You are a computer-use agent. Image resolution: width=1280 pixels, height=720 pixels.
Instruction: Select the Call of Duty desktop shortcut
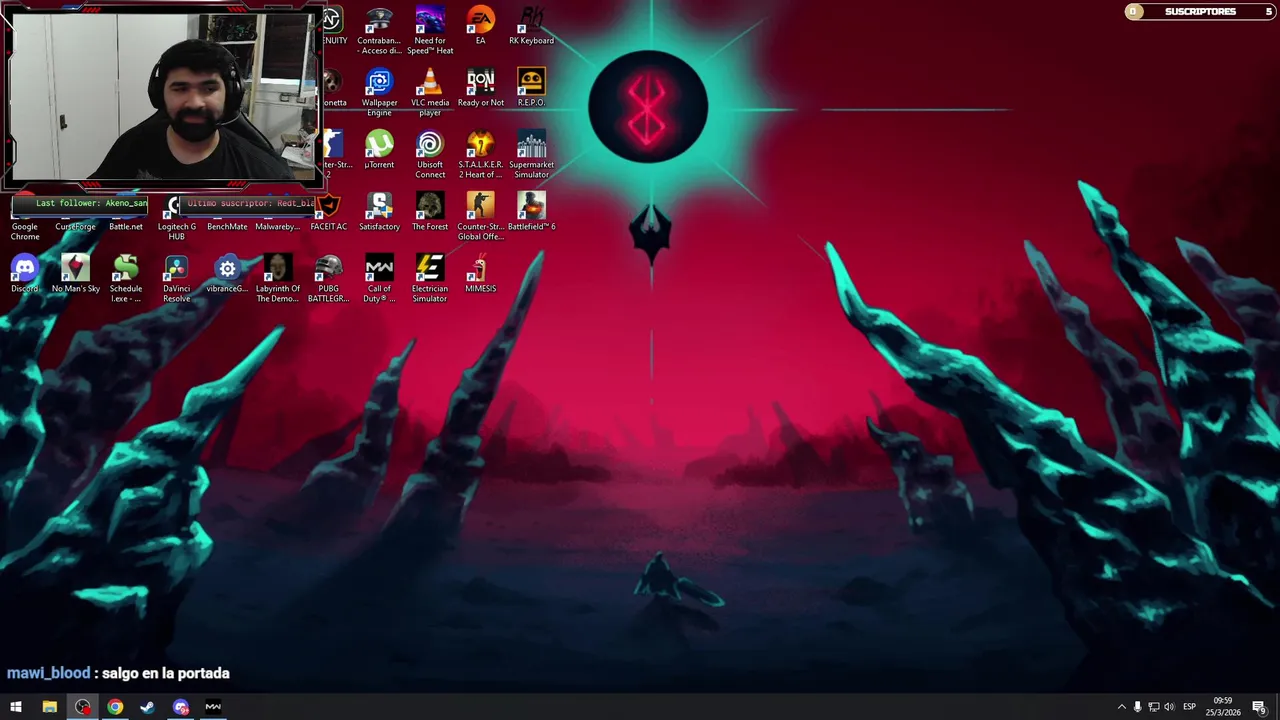(x=379, y=278)
